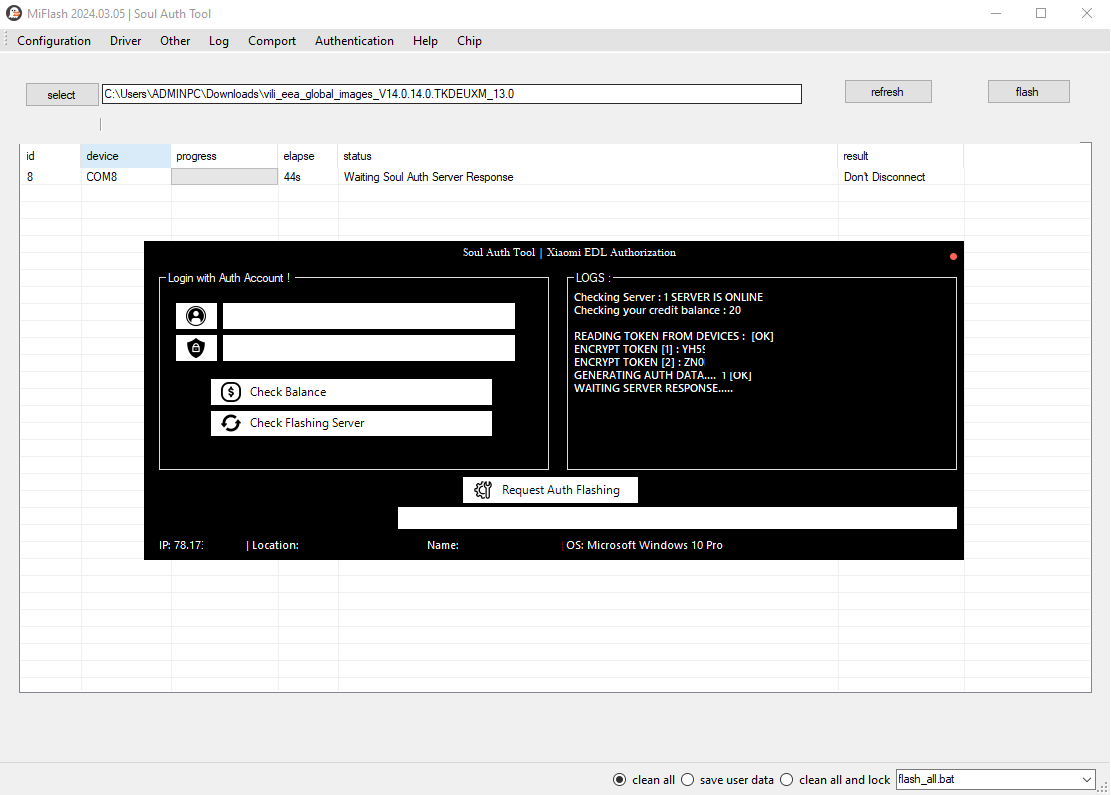Click the refresh button
Screen dimensions: 1111x795
888,91
